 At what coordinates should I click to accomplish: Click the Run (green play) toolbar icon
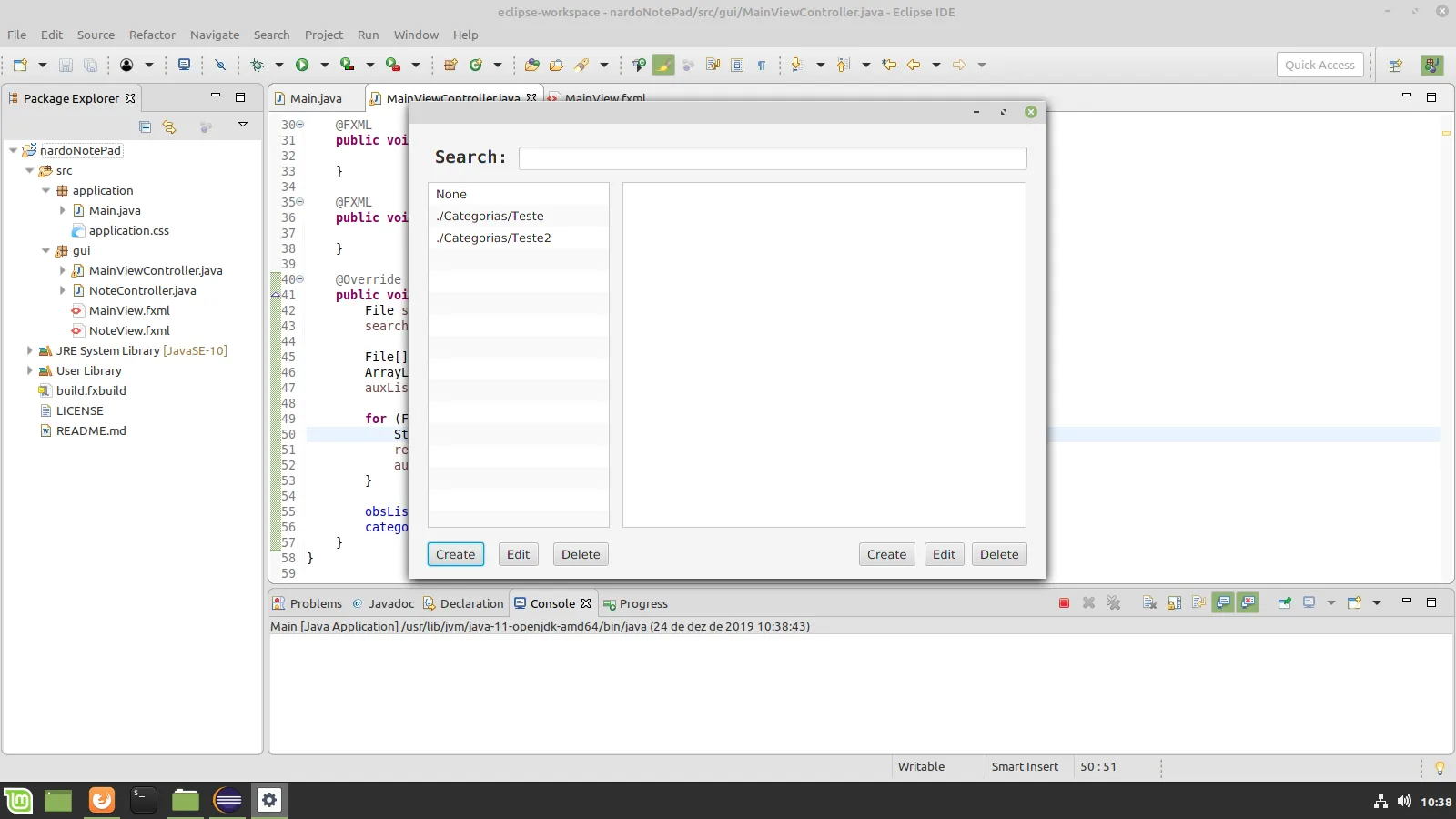pyautogui.click(x=302, y=65)
